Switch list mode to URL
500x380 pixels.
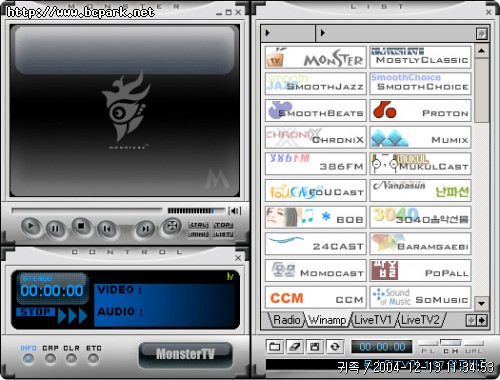[474, 347]
